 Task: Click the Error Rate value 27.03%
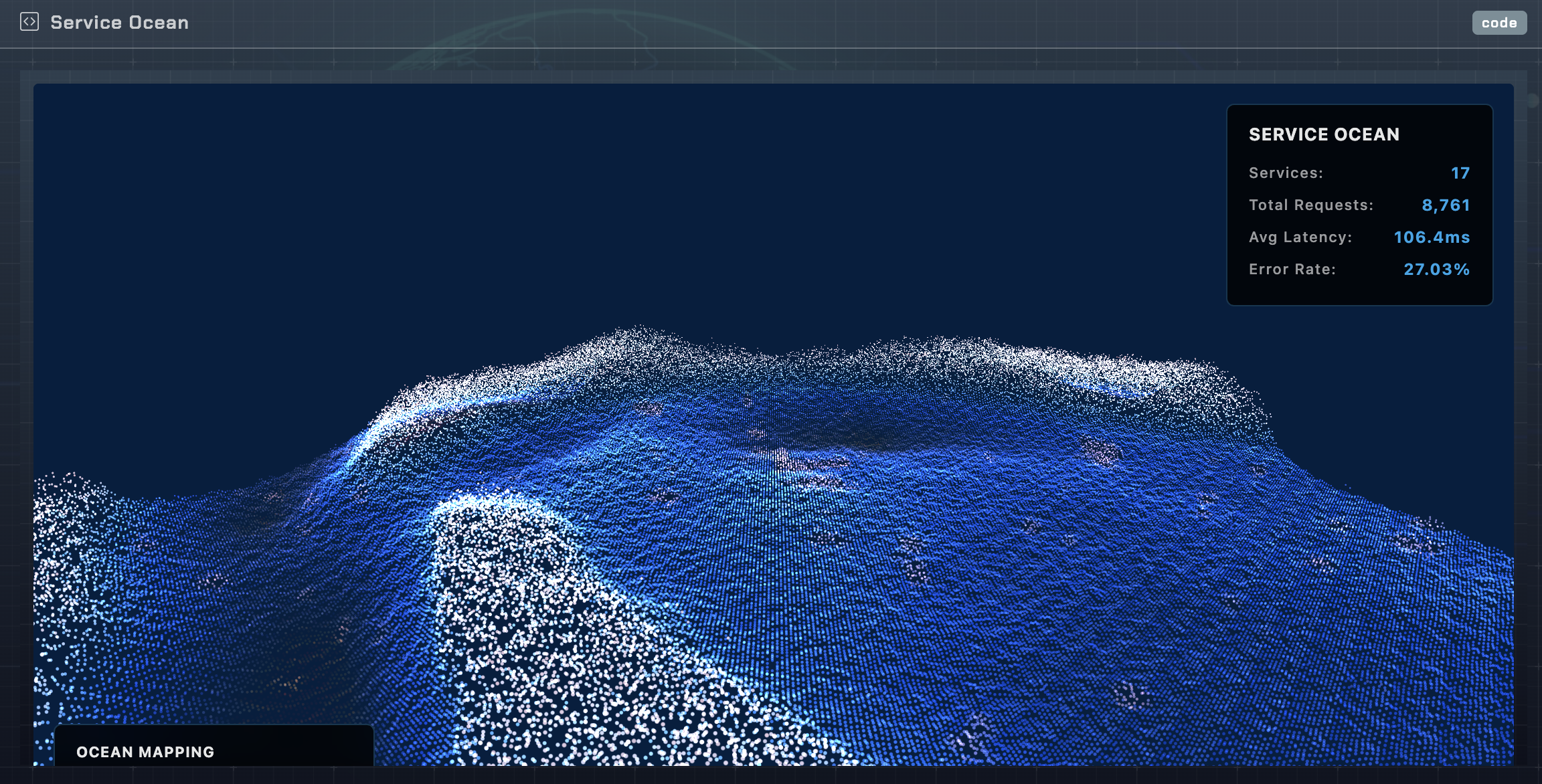tap(1437, 269)
